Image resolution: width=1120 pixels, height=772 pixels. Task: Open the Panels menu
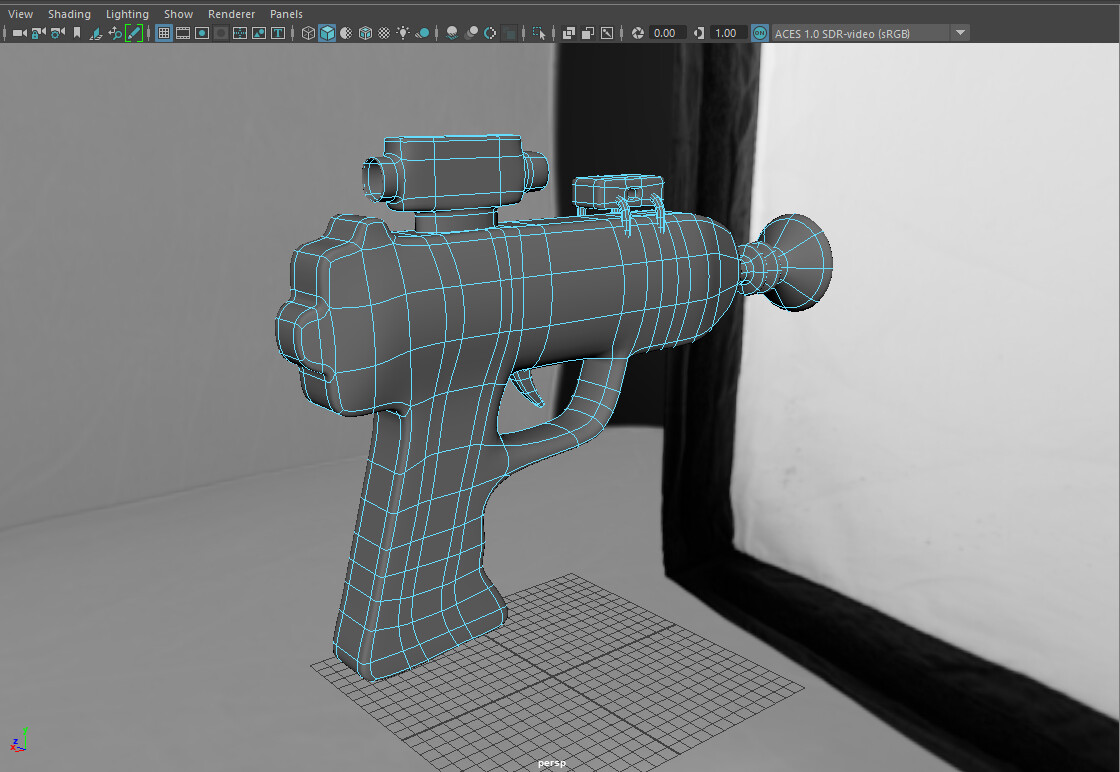pos(286,13)
